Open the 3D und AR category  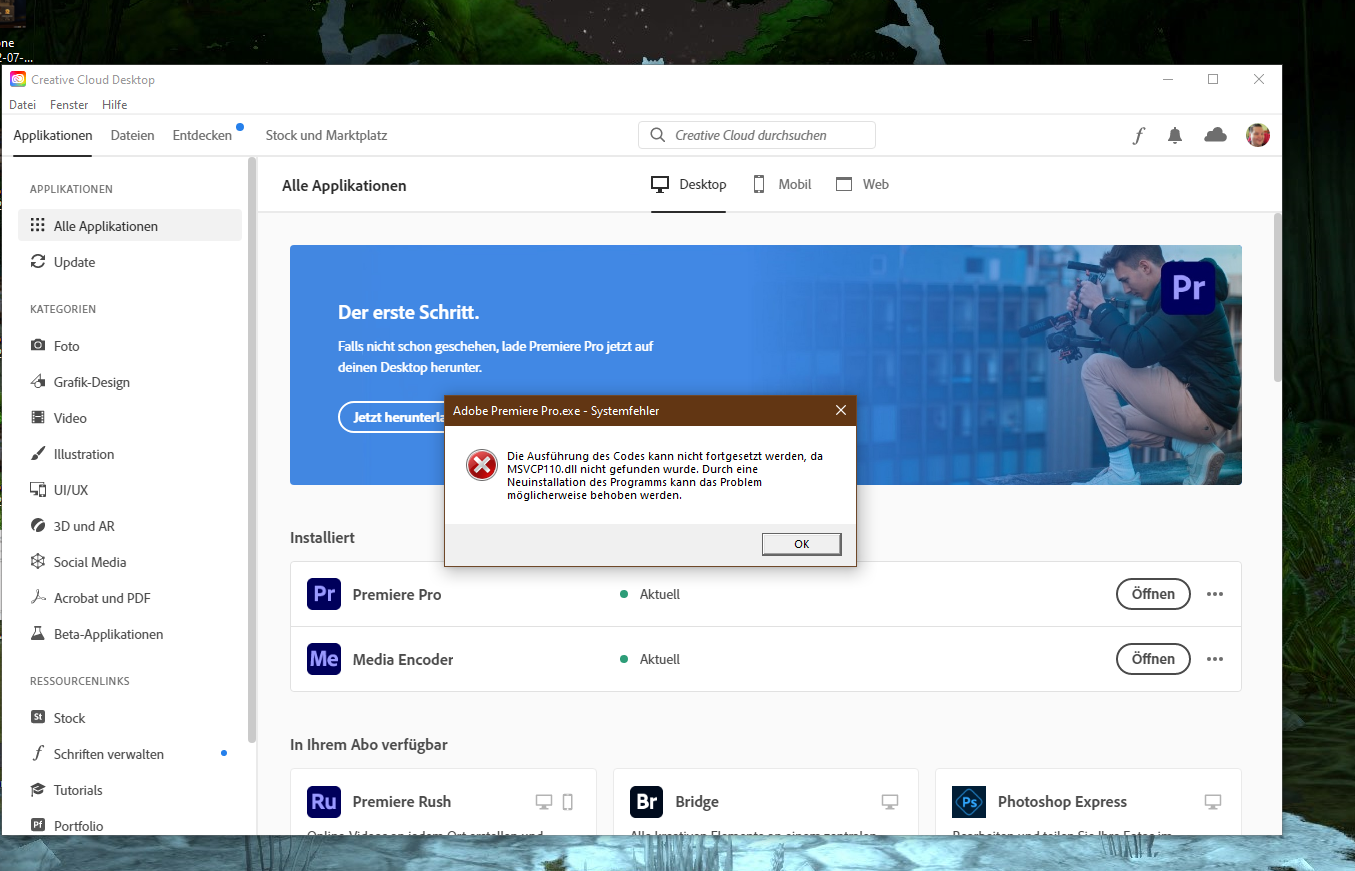coord(130,526)
